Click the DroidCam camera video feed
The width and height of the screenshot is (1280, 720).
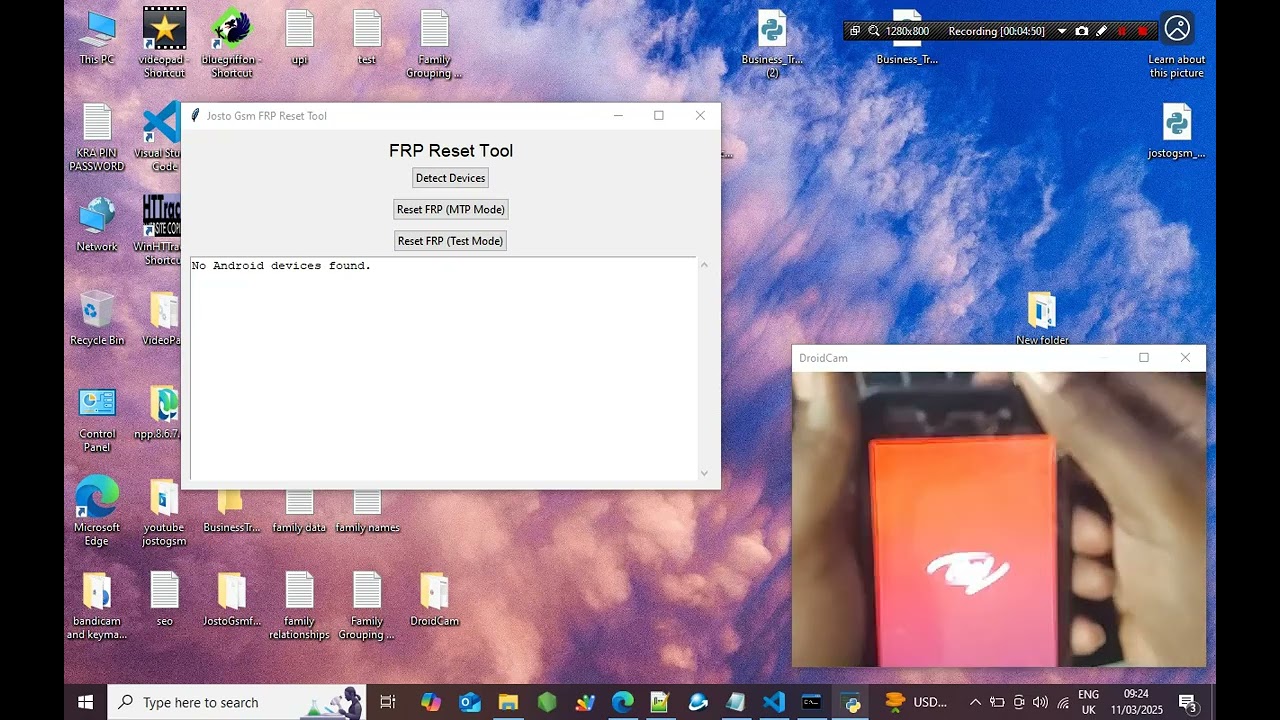(x=999, y=519)
